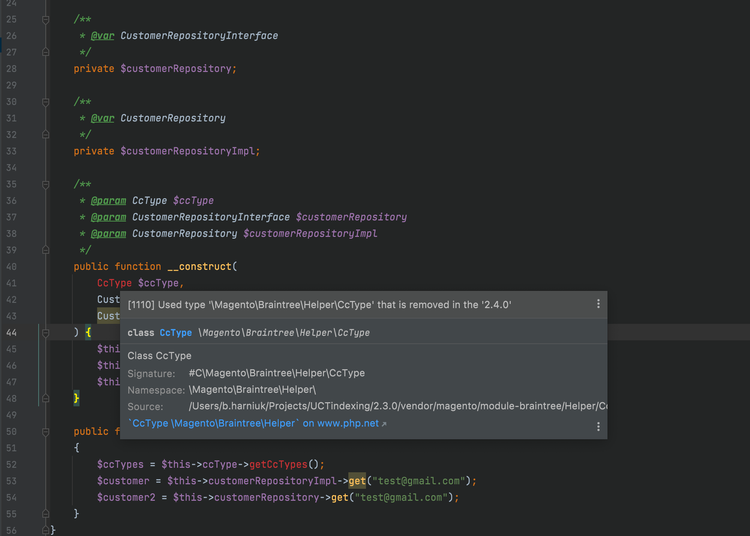Click line number 28 in the gutter
This screenshot has height=536, width=750.
tap(11, 69)
